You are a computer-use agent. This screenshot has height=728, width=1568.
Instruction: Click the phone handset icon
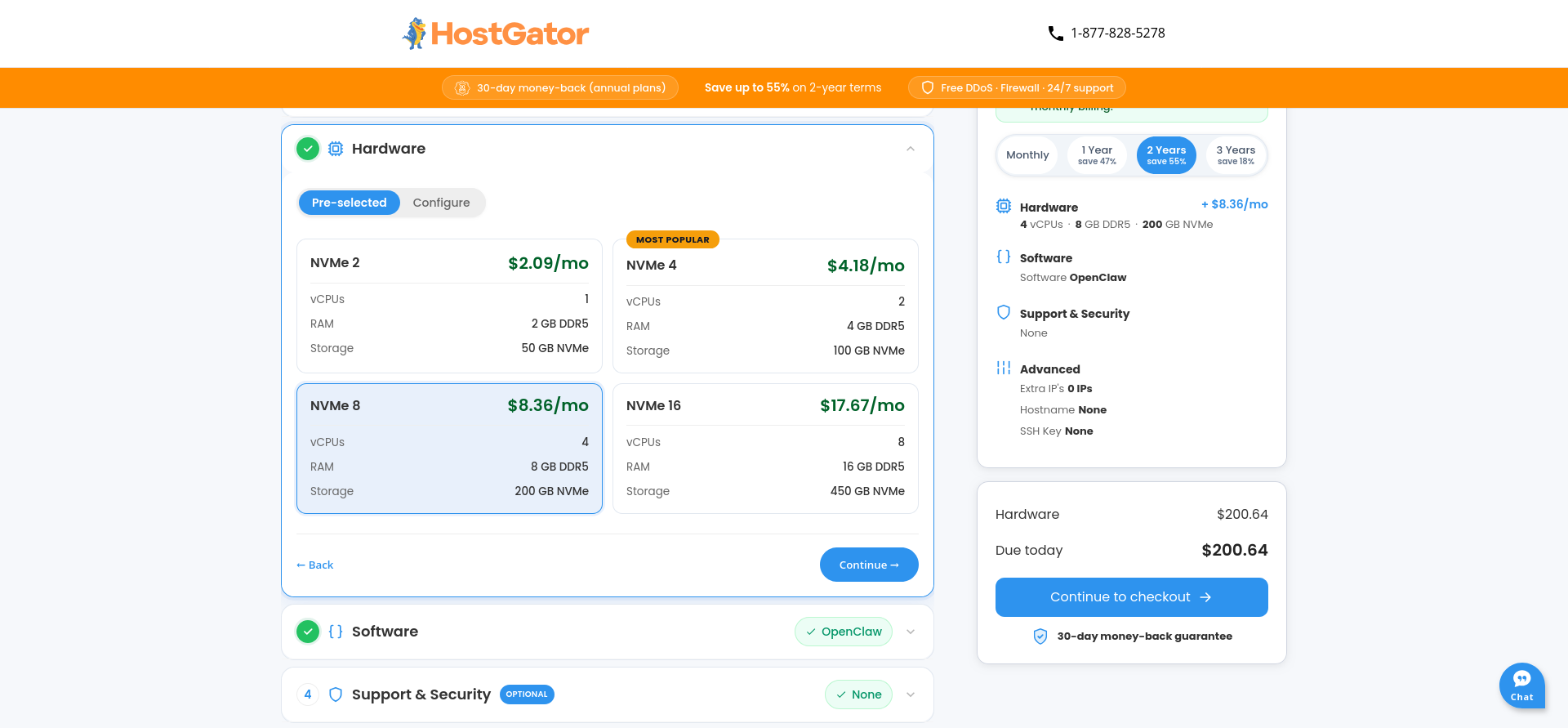tap(1055, 33)
